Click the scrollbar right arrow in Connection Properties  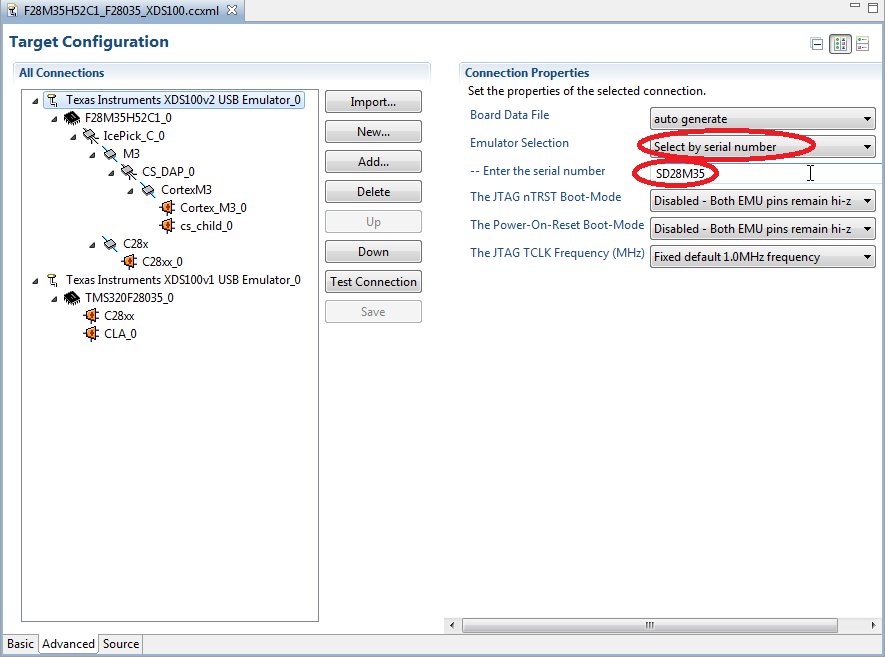coord(873,625)
